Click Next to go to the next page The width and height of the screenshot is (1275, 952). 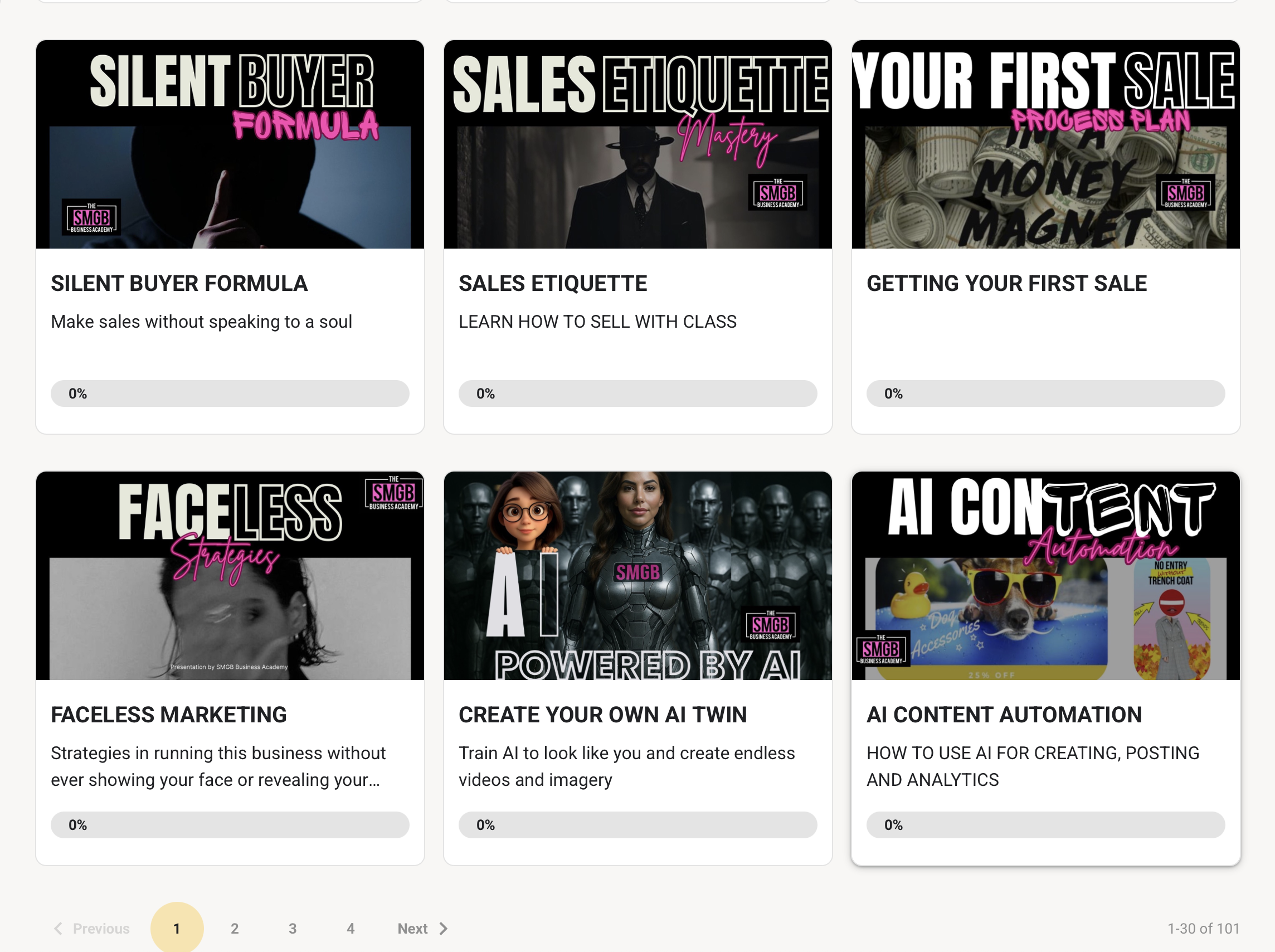pos(412,929)
